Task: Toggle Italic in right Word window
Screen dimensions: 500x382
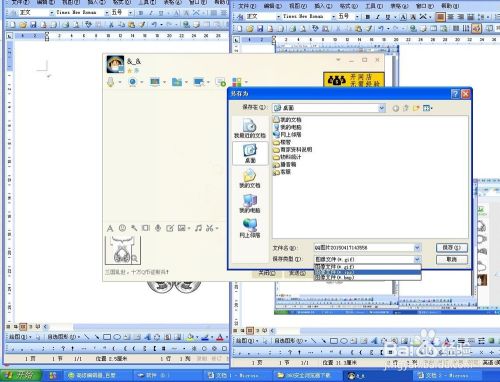Action: [x=378, y=16]
